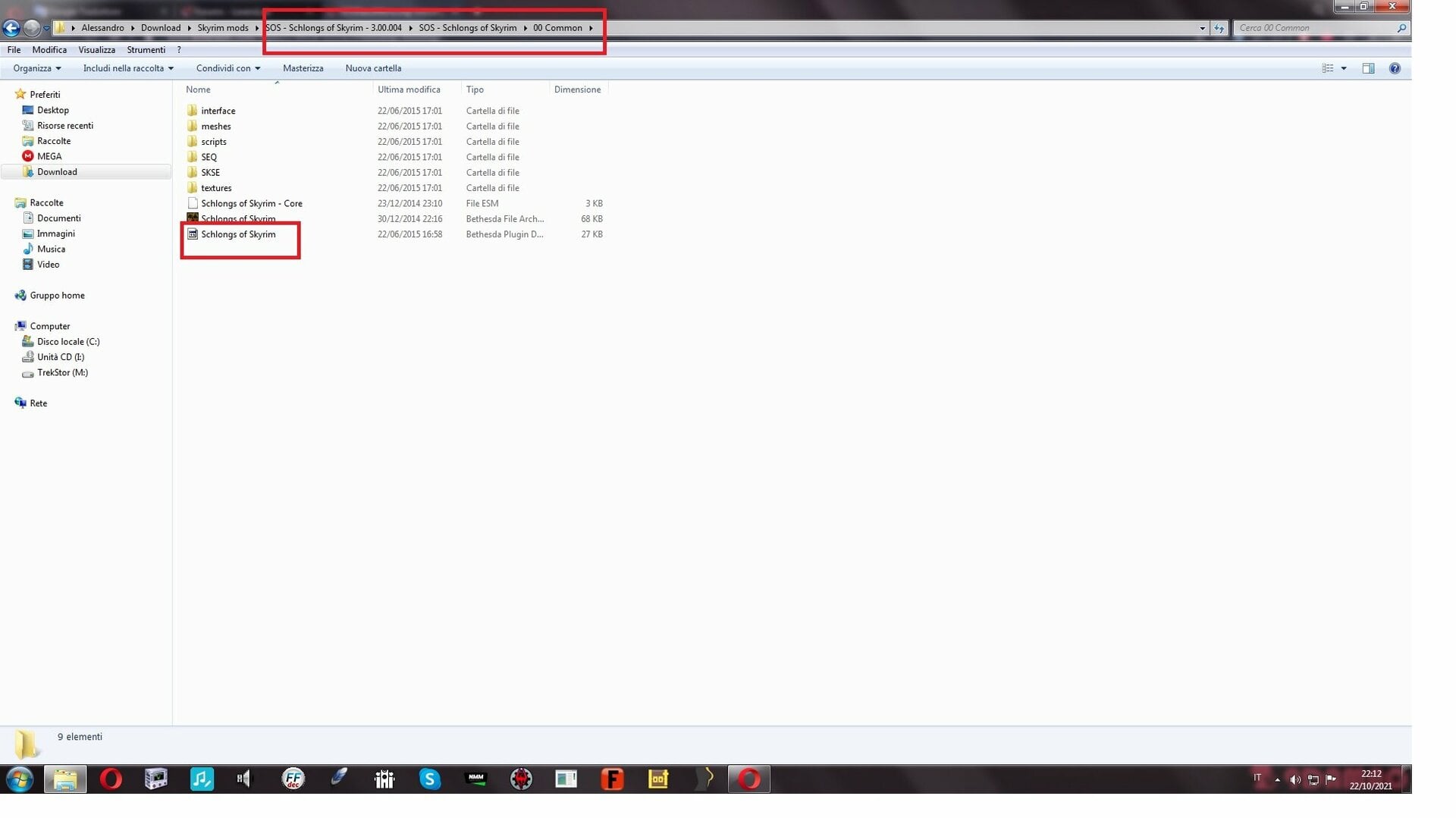Select MEGA in the favorites list

(x=49, y=157)
